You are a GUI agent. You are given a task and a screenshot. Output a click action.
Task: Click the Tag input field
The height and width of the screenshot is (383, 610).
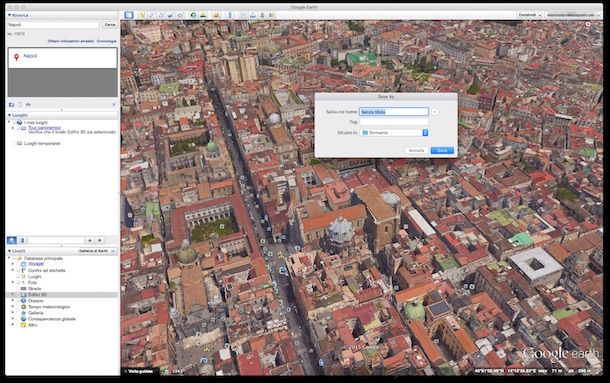click(x=393, y=122)
